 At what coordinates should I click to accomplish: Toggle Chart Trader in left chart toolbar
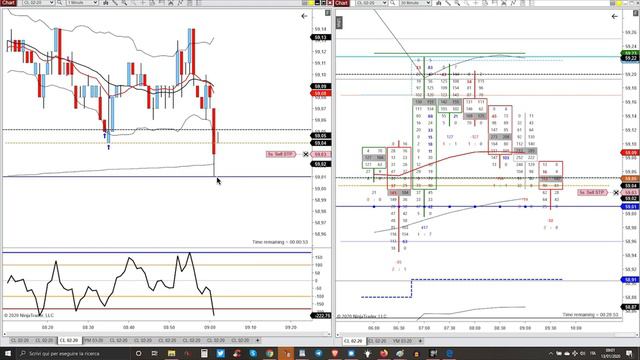click(x=162, y=3)
